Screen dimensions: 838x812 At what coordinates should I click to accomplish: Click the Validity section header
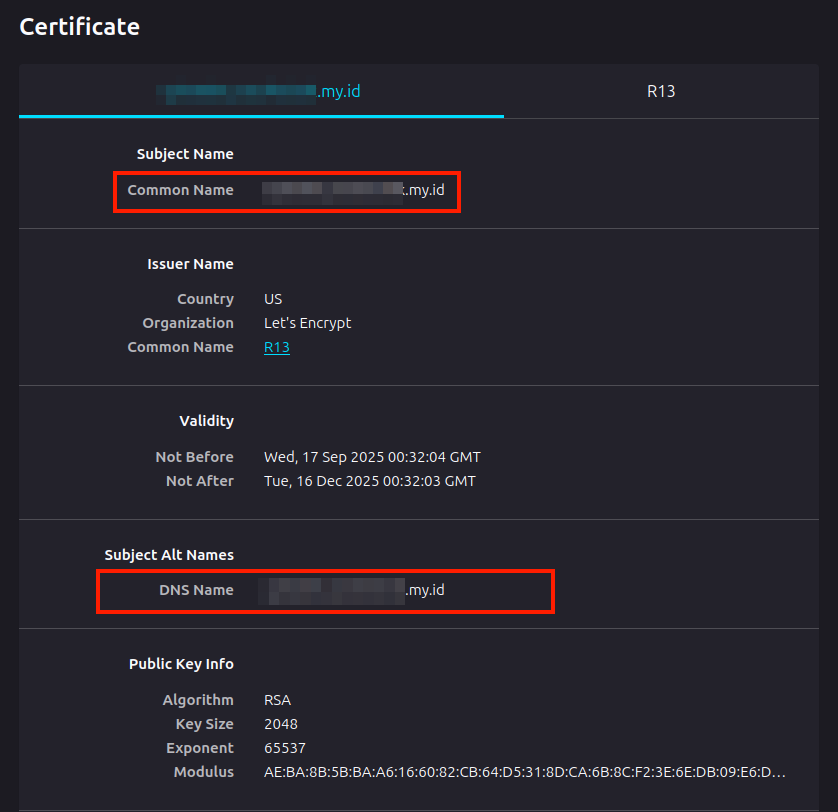tap(206, 421)
